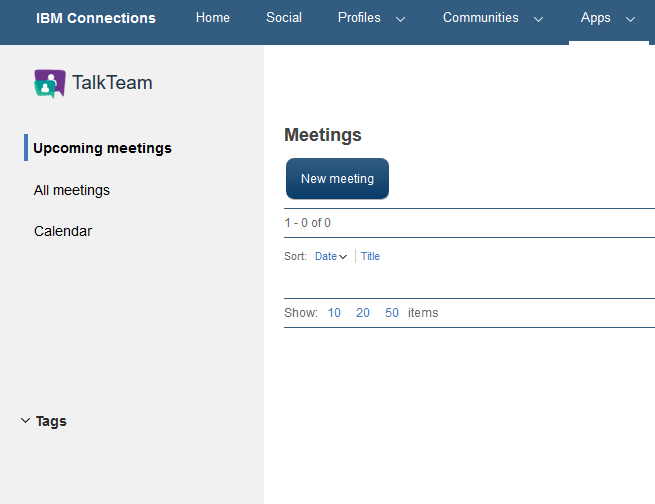Image resolution: width=655 pixels, height=504 pixels.
Task: Toggle the Date sort direction arrow
Action: (343, 257)
